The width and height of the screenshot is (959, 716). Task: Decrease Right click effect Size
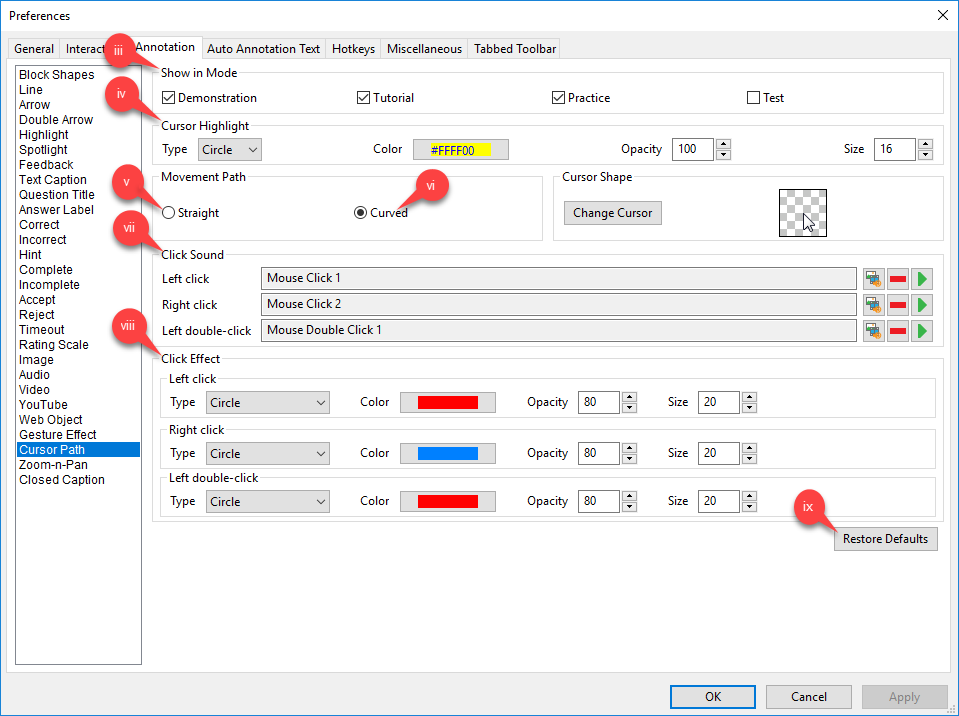749,459
